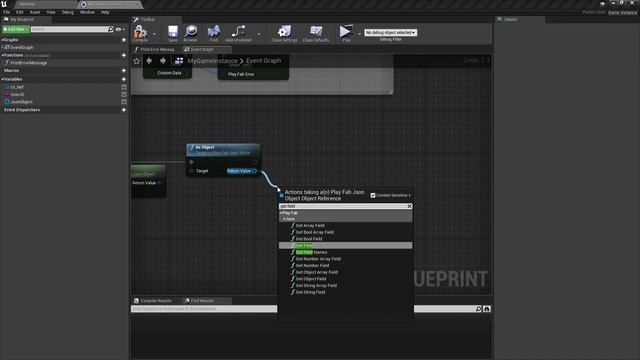Image resolution: width=640 pixels, height=360 pixels.
Task: Select EventGraph in Graphs list
Action: (21, 47)
